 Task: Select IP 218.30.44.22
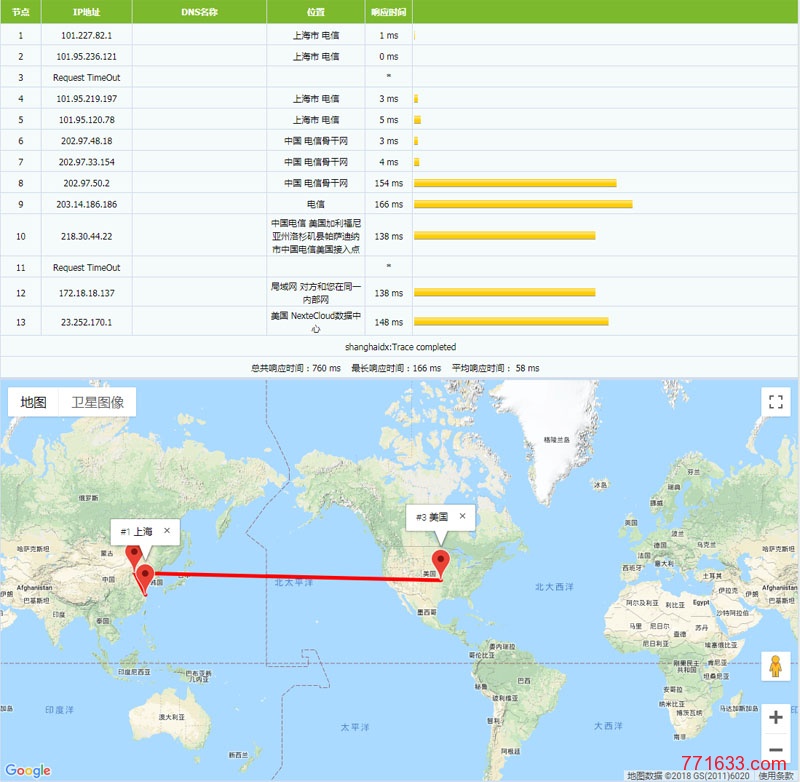click(x=86, y=236)
